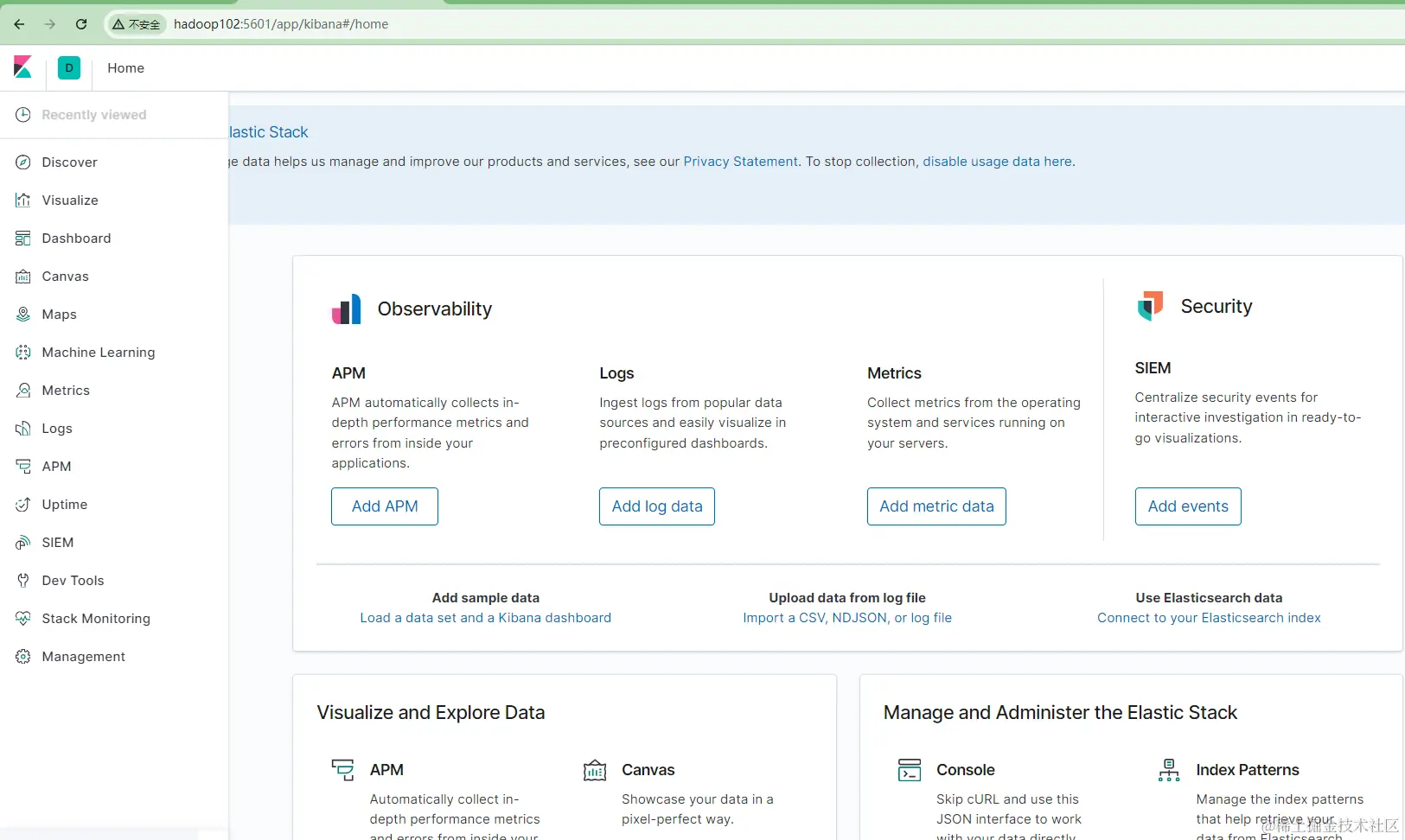Viewport: 1405px width, 840px height.
Task: Click the "Add sample data" heading text
Action: point(486,598)
